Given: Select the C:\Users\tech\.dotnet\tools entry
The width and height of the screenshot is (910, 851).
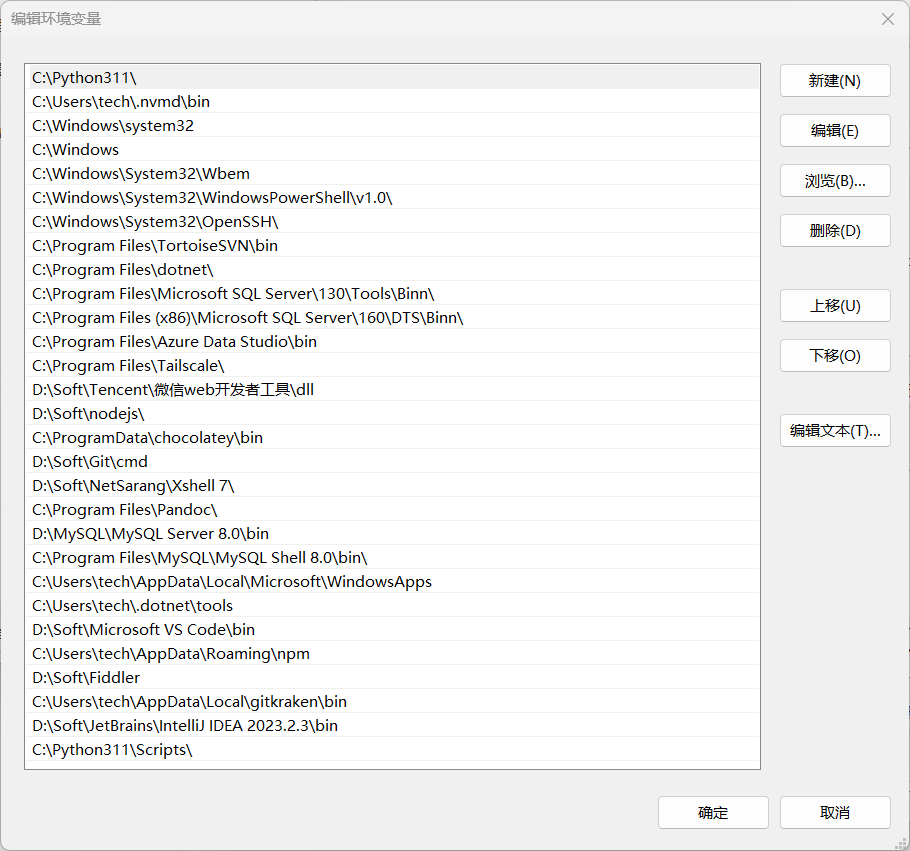Looking at the screenshot, I should tap(392, 605).
